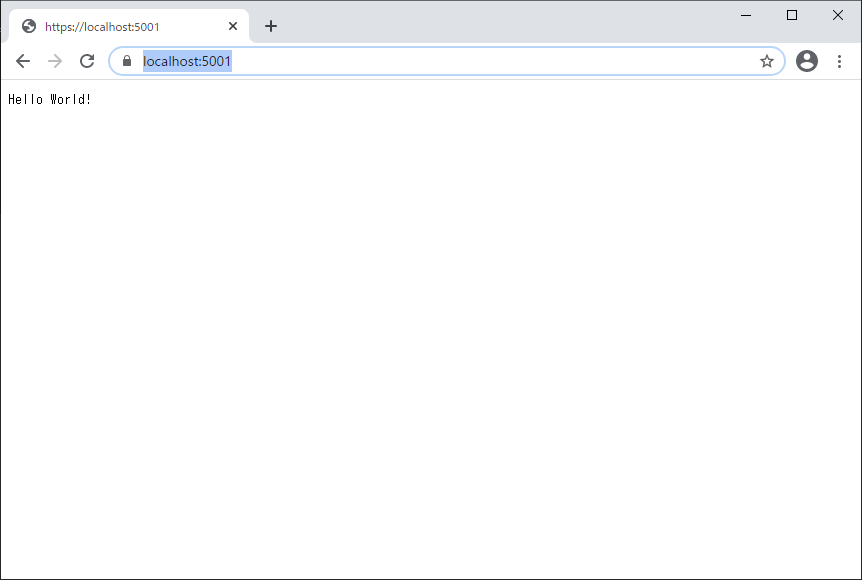Close the Chrome window

837,15
